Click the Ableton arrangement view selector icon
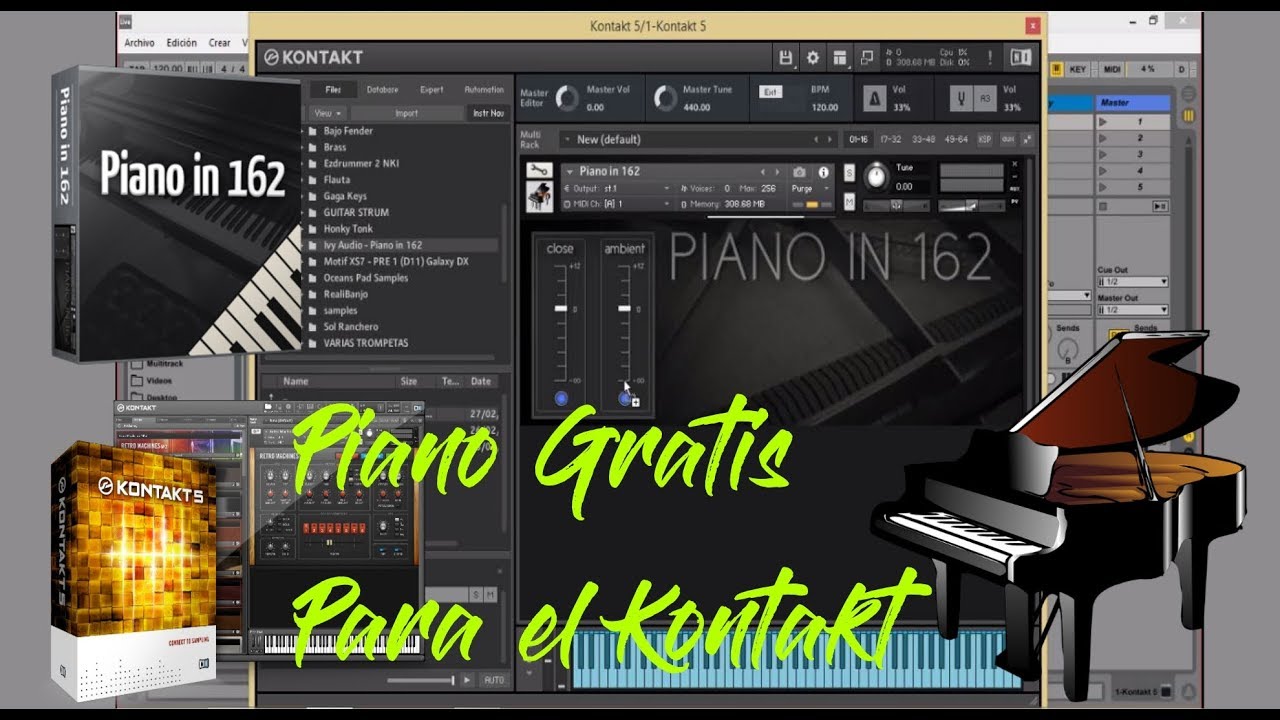 [x=1189, y=96]
